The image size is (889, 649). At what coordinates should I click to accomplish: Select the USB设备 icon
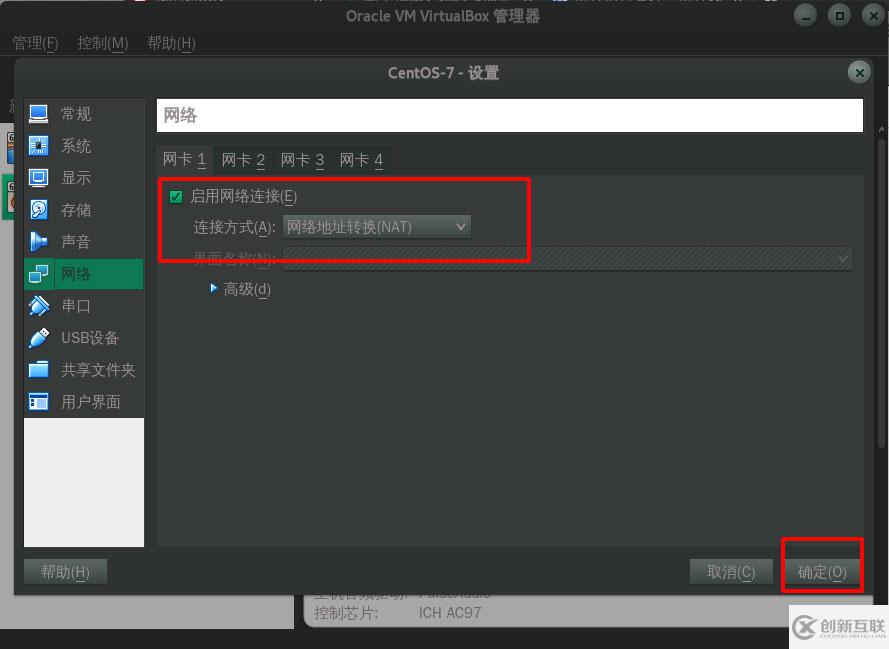click(39, 338)
